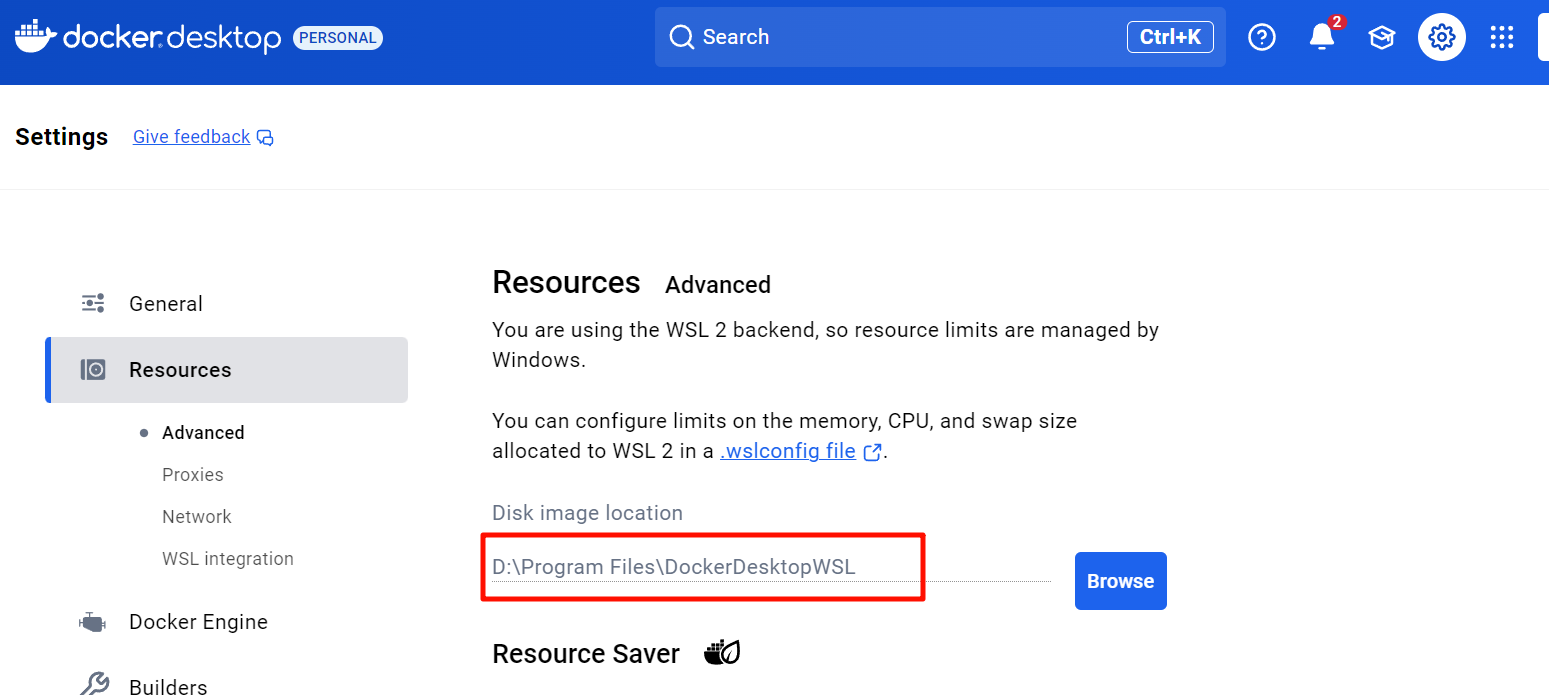Open the Advanced sub-section

(x=203, y=433)
